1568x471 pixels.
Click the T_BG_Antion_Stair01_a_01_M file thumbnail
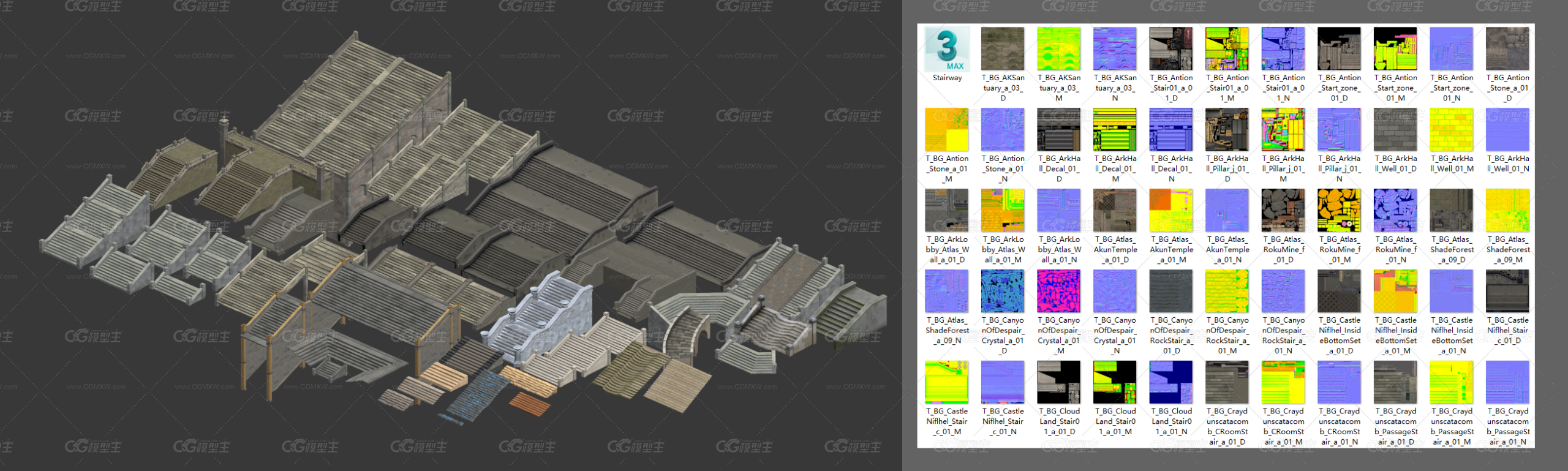point(1227,49)
